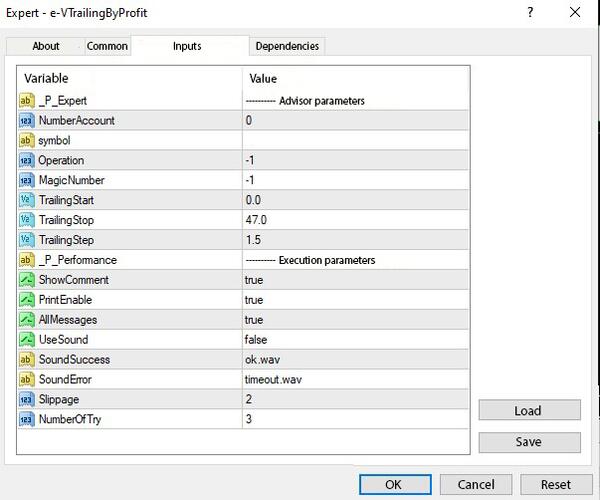This screenshot has height=500, width=600.
Task: Toggle the ShowComment true value
Action: point(355,280)
